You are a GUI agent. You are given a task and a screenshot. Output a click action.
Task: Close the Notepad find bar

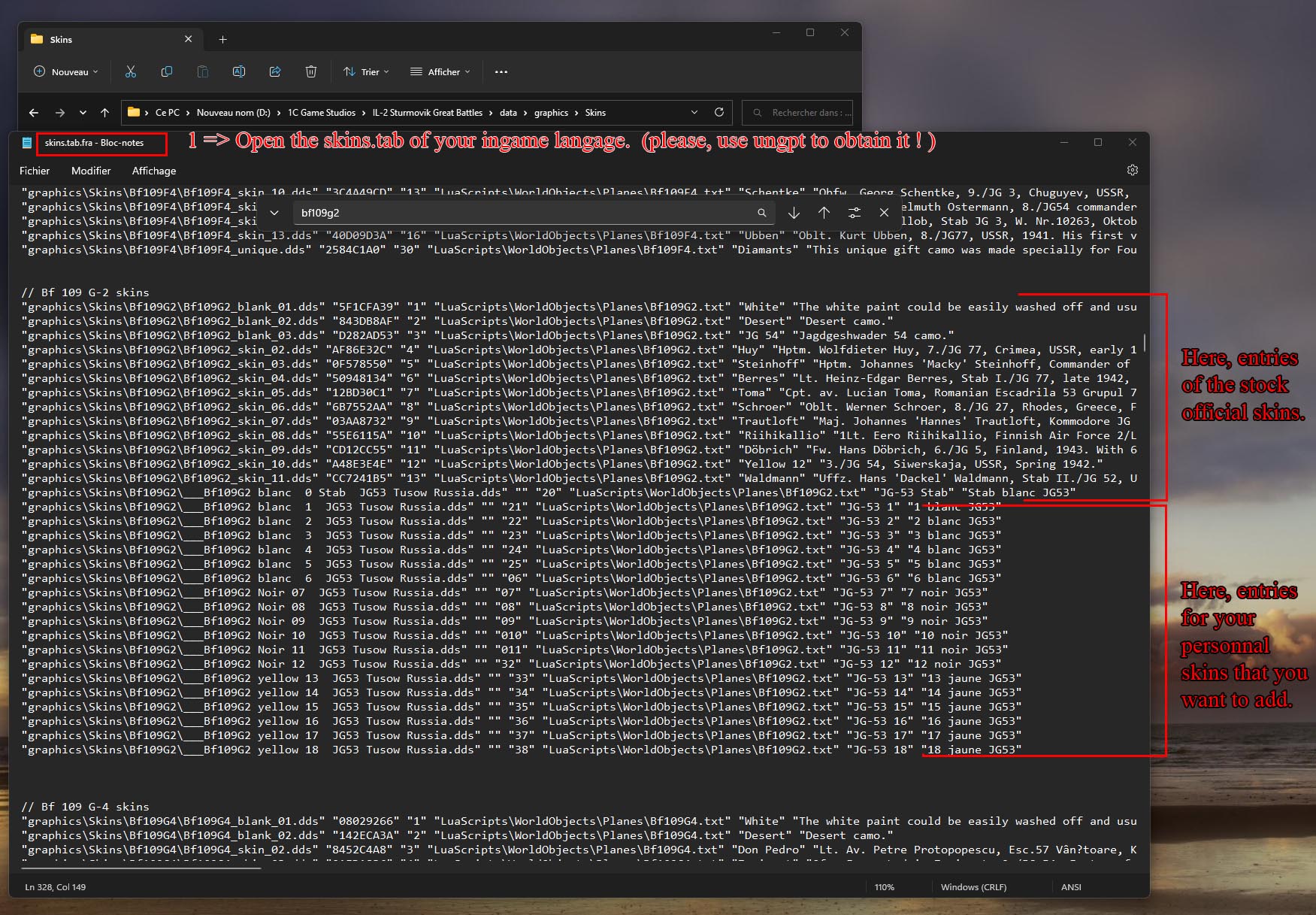pos(885,213)
